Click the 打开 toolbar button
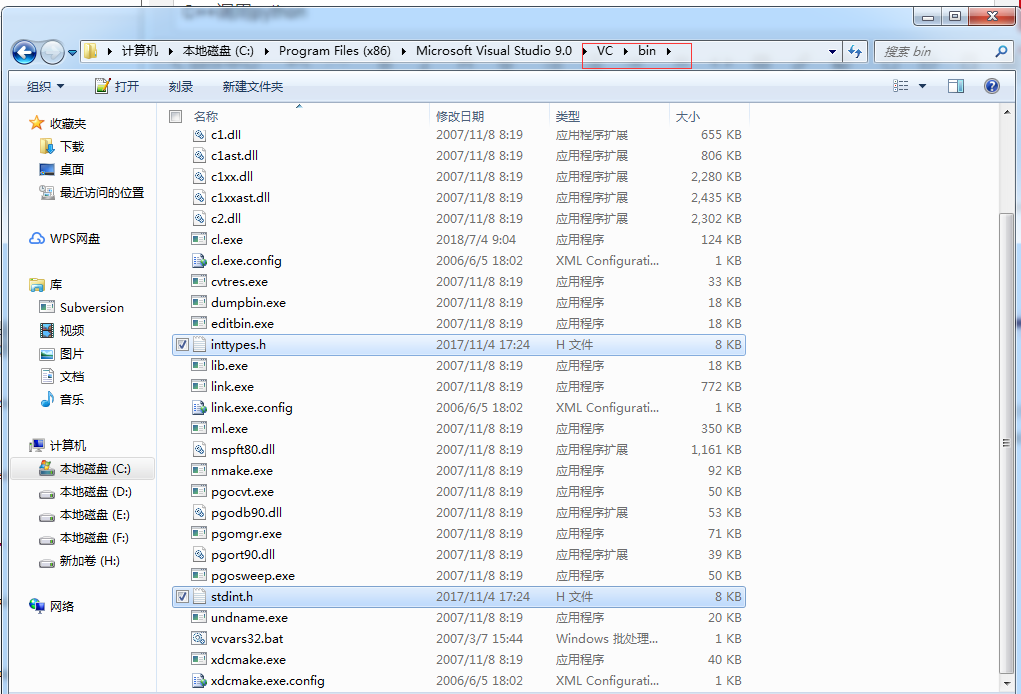Image resolution: width=1021 pixels, height=694 pixels. (117, 87)
